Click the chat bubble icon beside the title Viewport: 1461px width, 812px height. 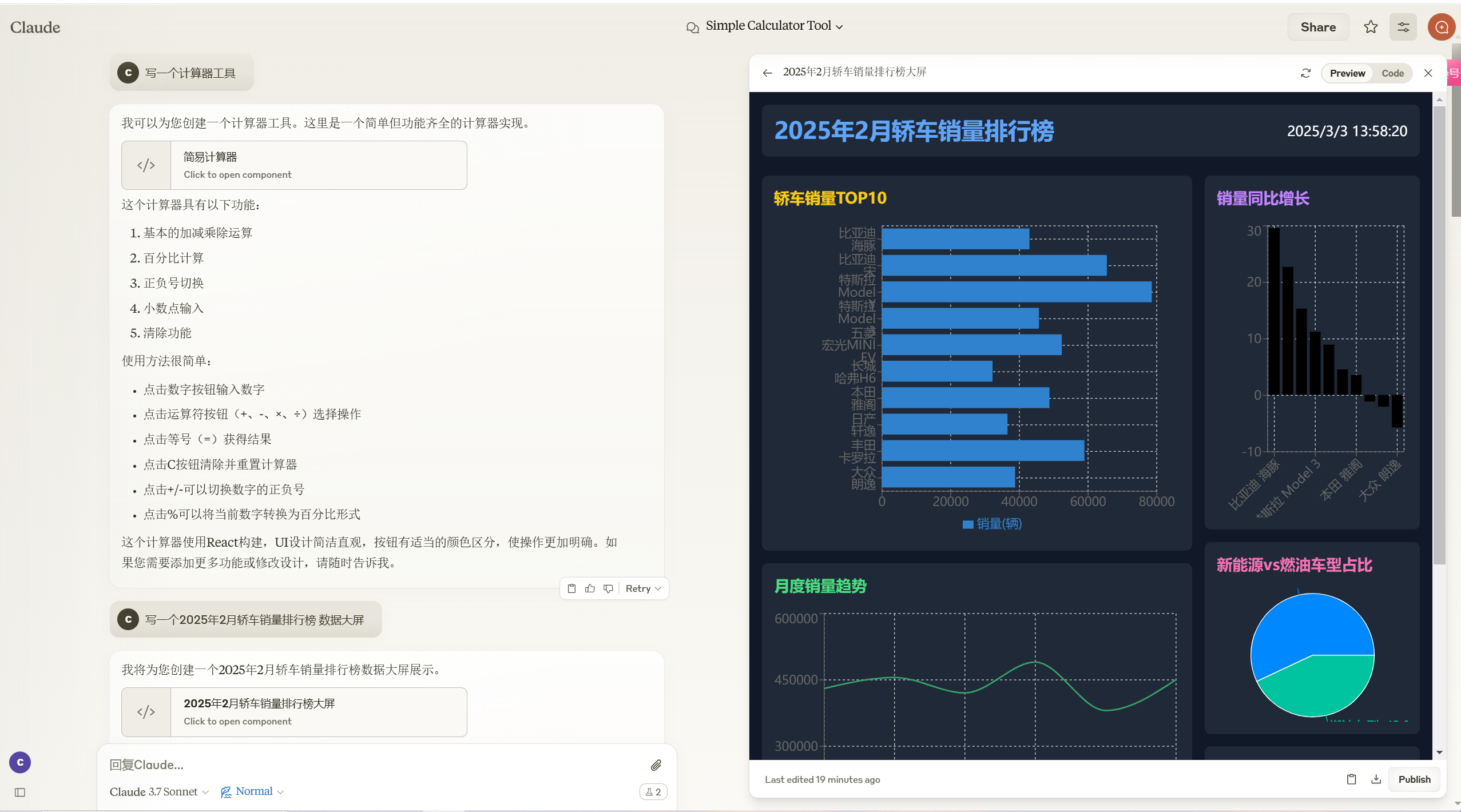693,27
